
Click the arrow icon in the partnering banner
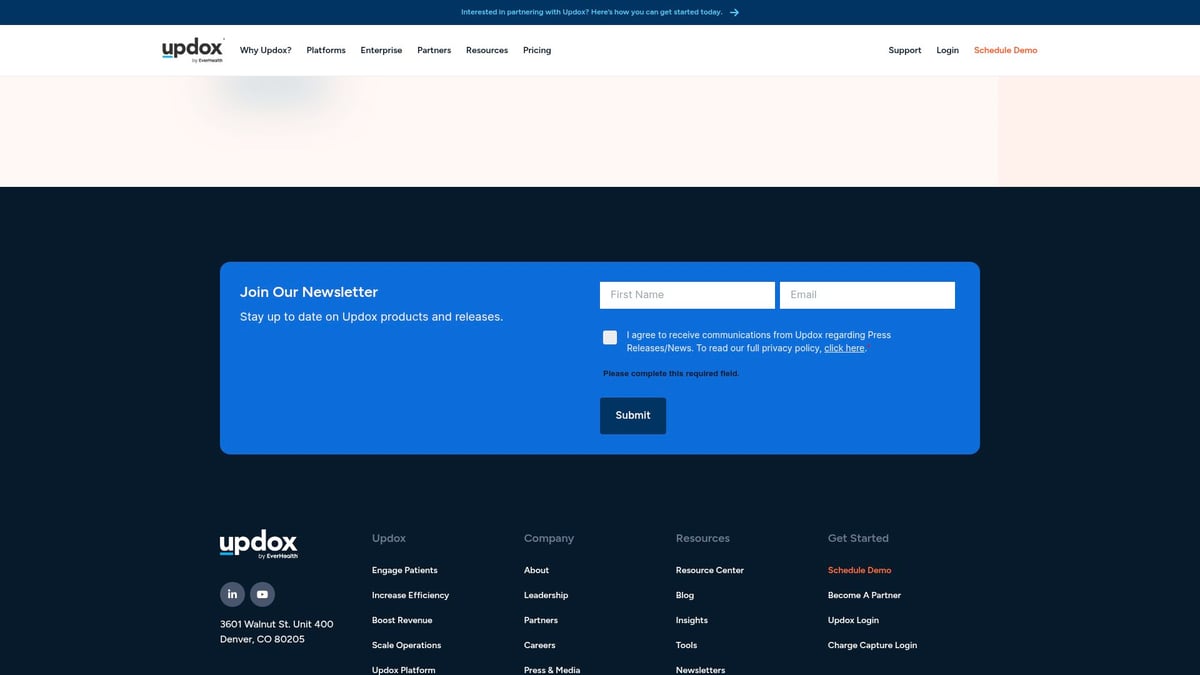pos(733,12)
